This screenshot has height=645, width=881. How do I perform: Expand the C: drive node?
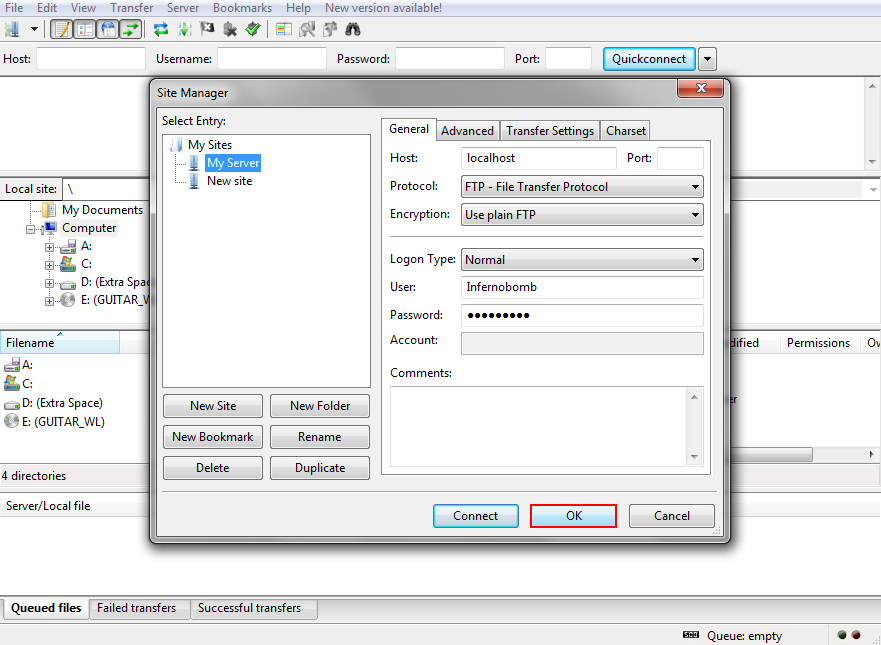pyautogui.click(x=49, y=265)
